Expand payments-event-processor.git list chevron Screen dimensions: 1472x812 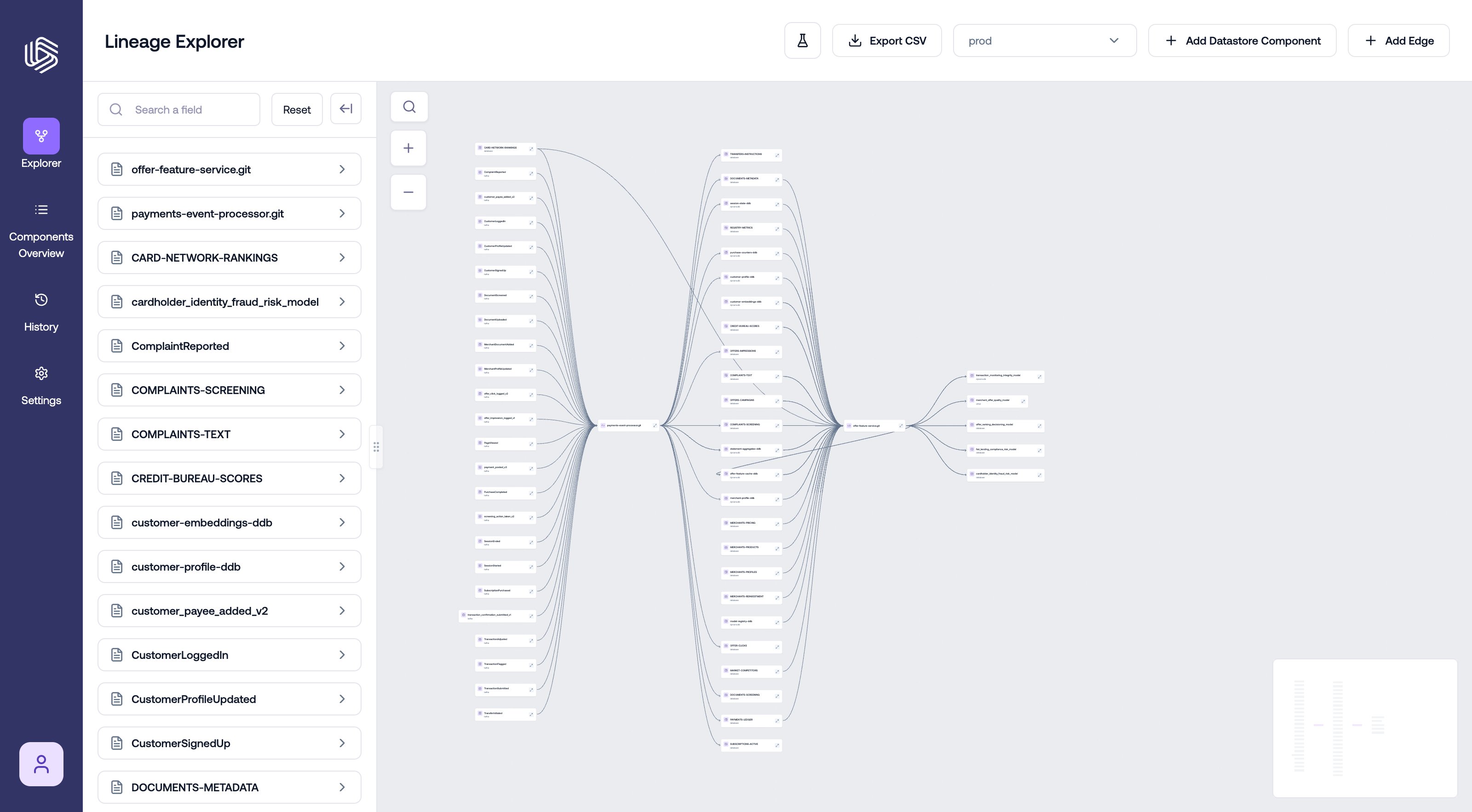pos(342,213)
